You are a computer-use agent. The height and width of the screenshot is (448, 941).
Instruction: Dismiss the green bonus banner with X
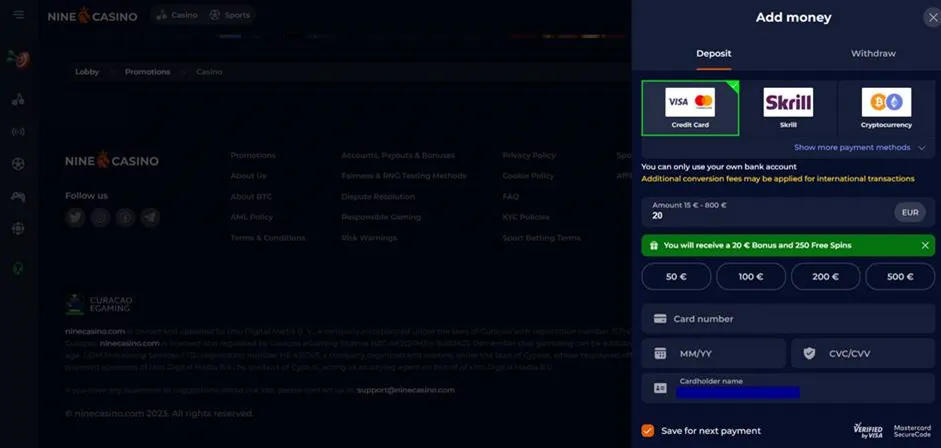tap(925, 245)
